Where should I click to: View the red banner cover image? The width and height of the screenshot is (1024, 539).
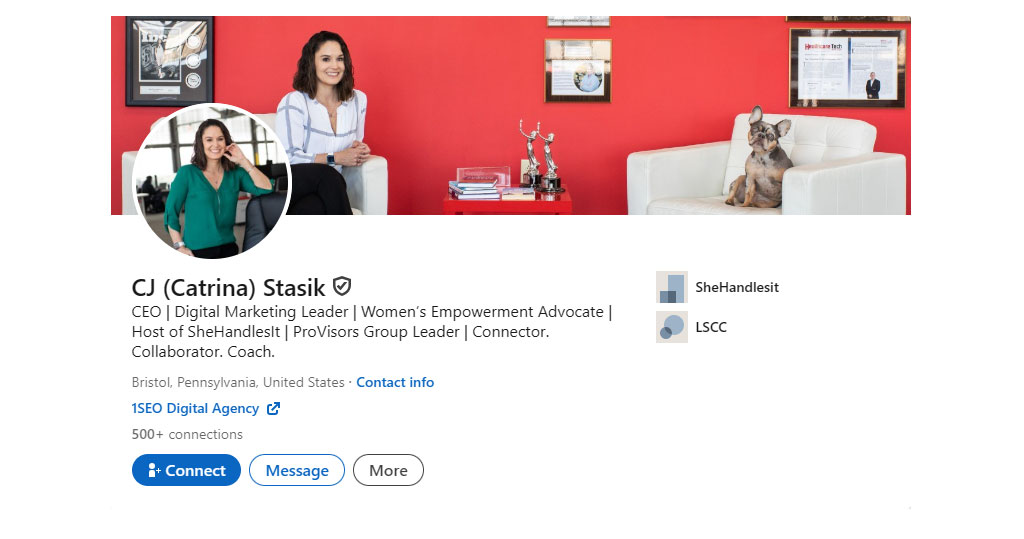511,116
